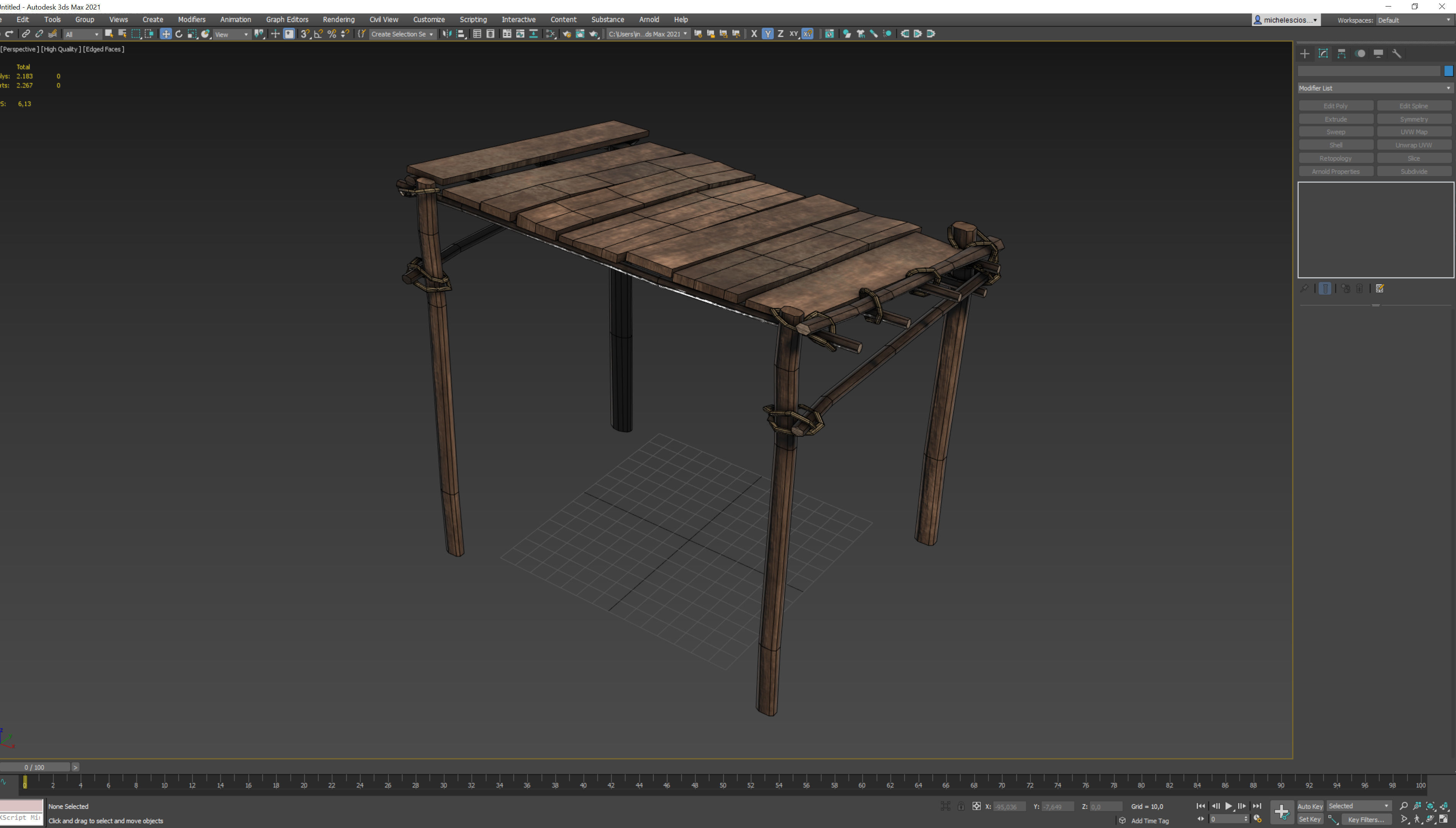Image resolution: width=1456 pixels, height=828 pixels.
Task: Open the Utilities wrench panel tab
Action: coord(1397,53)
